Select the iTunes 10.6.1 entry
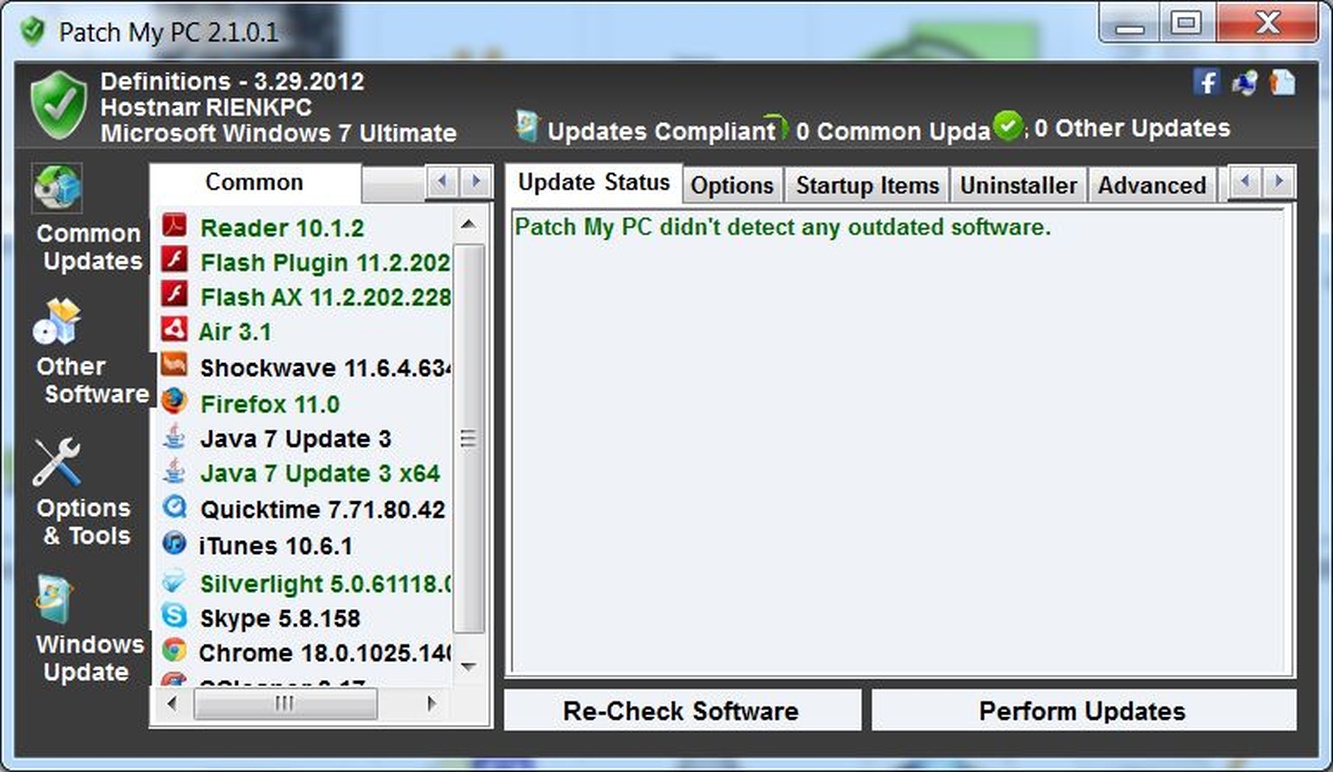This screenshot has height=772, width=1333. [x=275, y=546]
